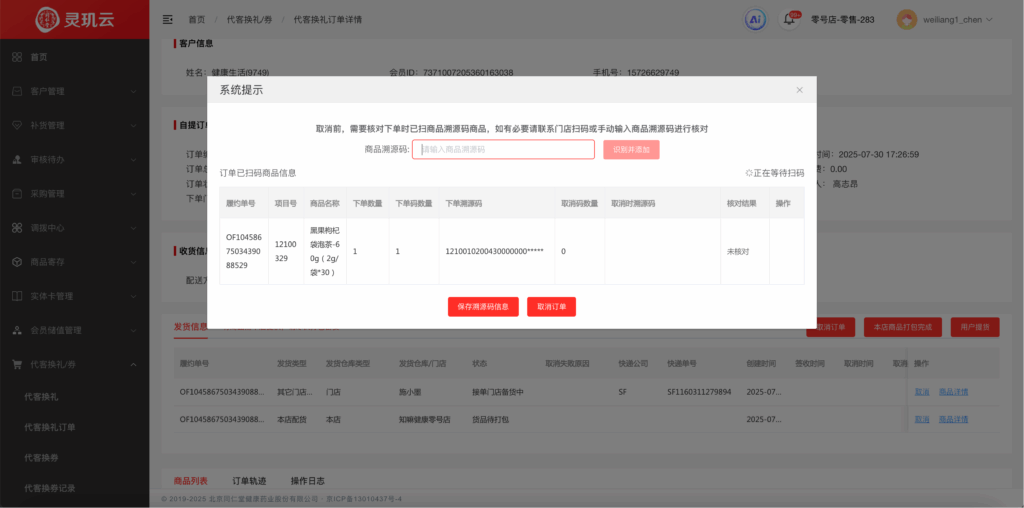Collapse sidebar using the hamburger menu icon

point(167,19)
